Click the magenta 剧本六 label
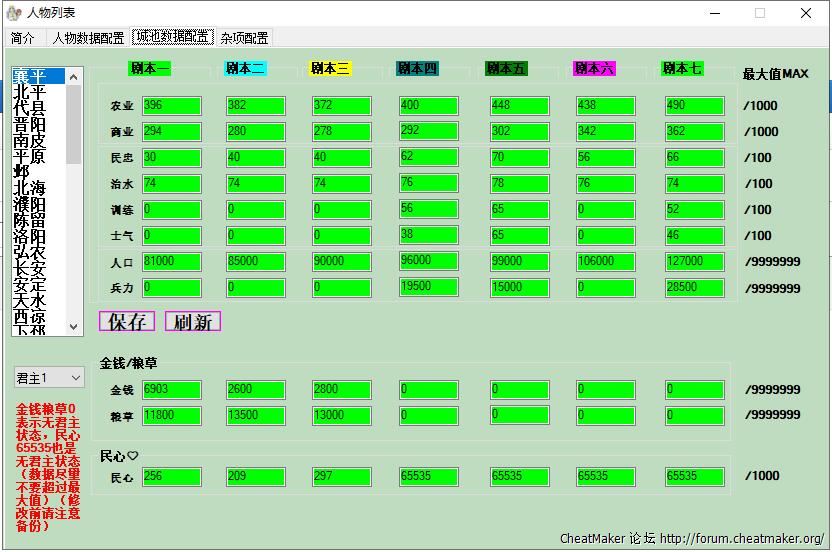The image size is (832, 552). (x=594, y=68)
